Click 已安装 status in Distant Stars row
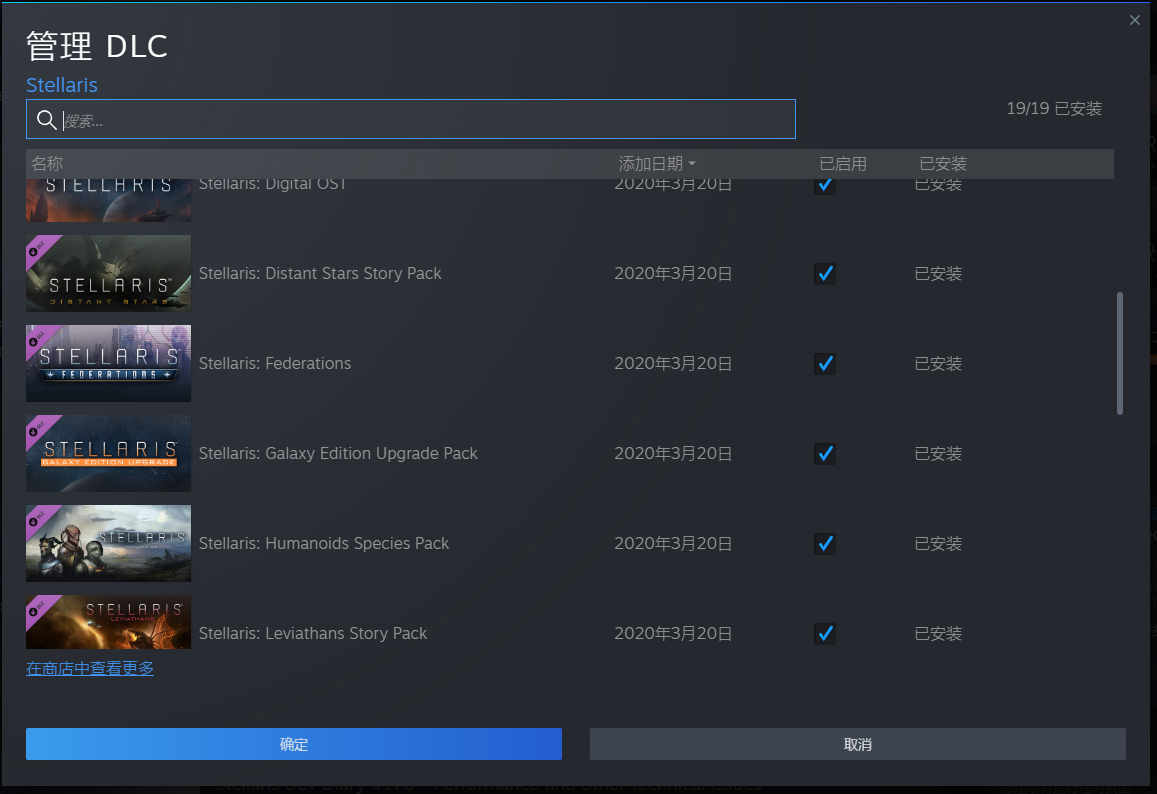The image size is (1157, 794). [938, 274]
